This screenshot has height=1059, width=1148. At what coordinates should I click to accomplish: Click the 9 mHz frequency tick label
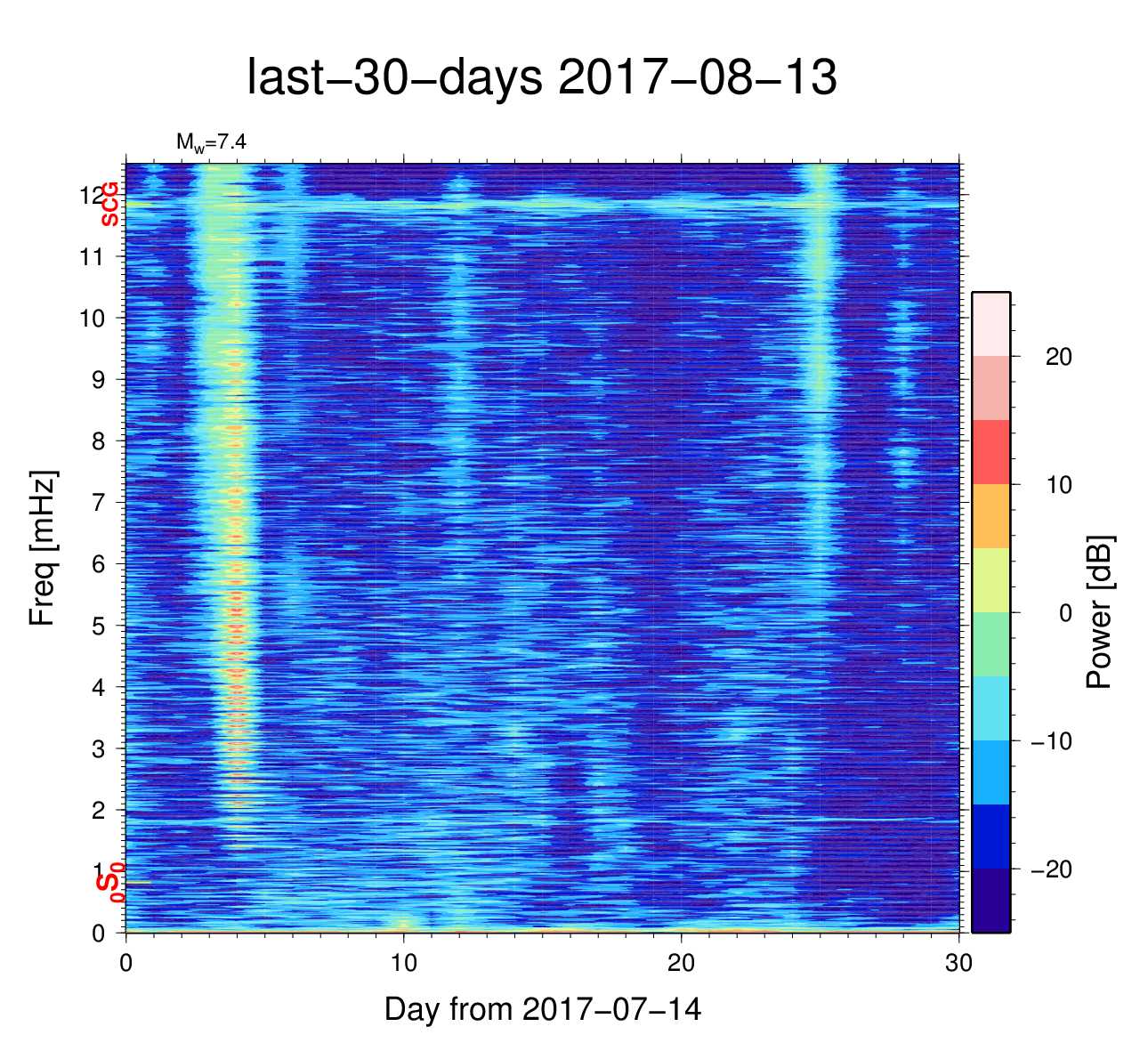pyautogui.click(x=99, y=380)
